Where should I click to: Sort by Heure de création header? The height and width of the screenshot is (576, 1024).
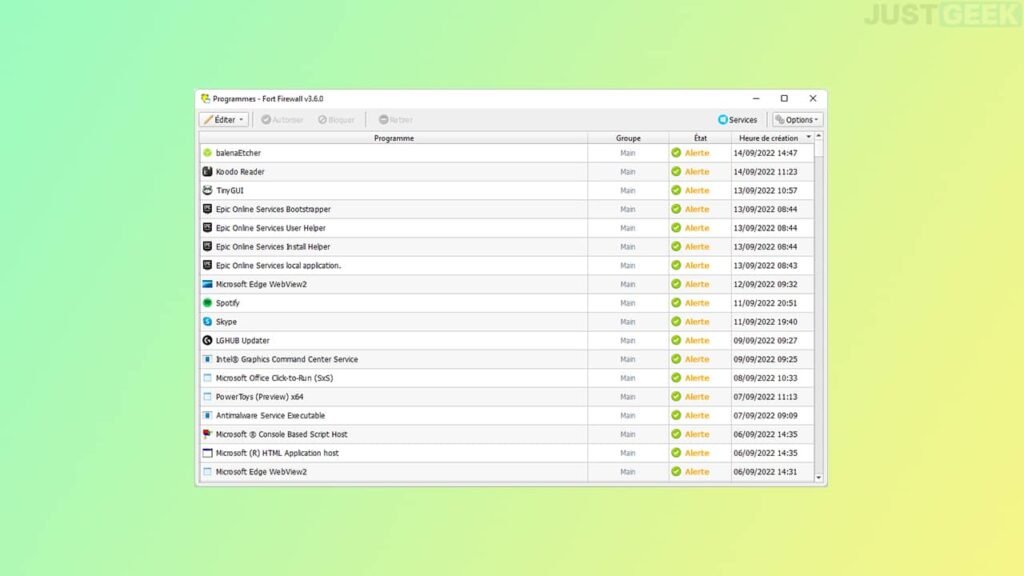click(x=769, y=138)
